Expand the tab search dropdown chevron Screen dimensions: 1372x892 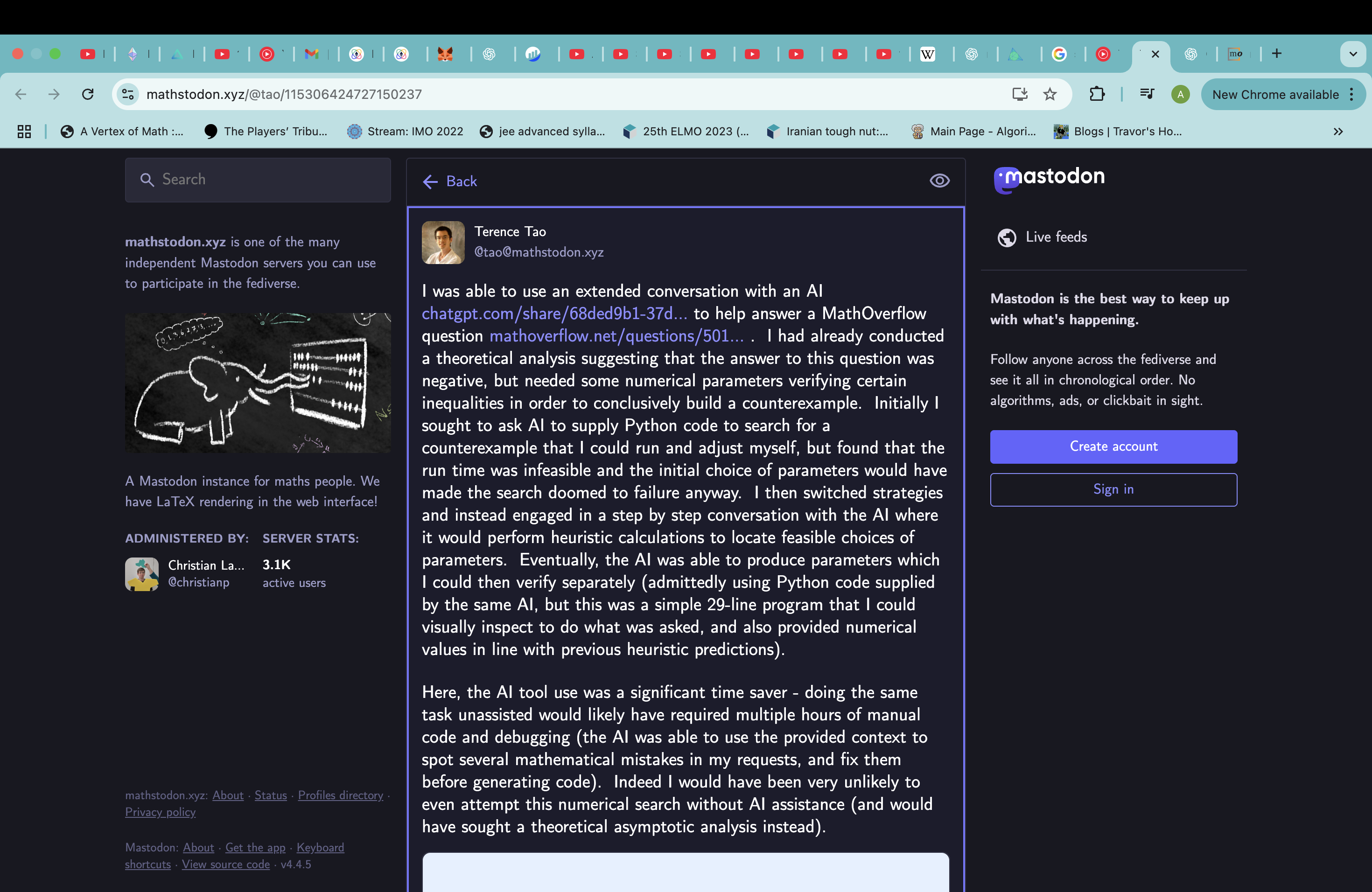tap(1352, 54)
